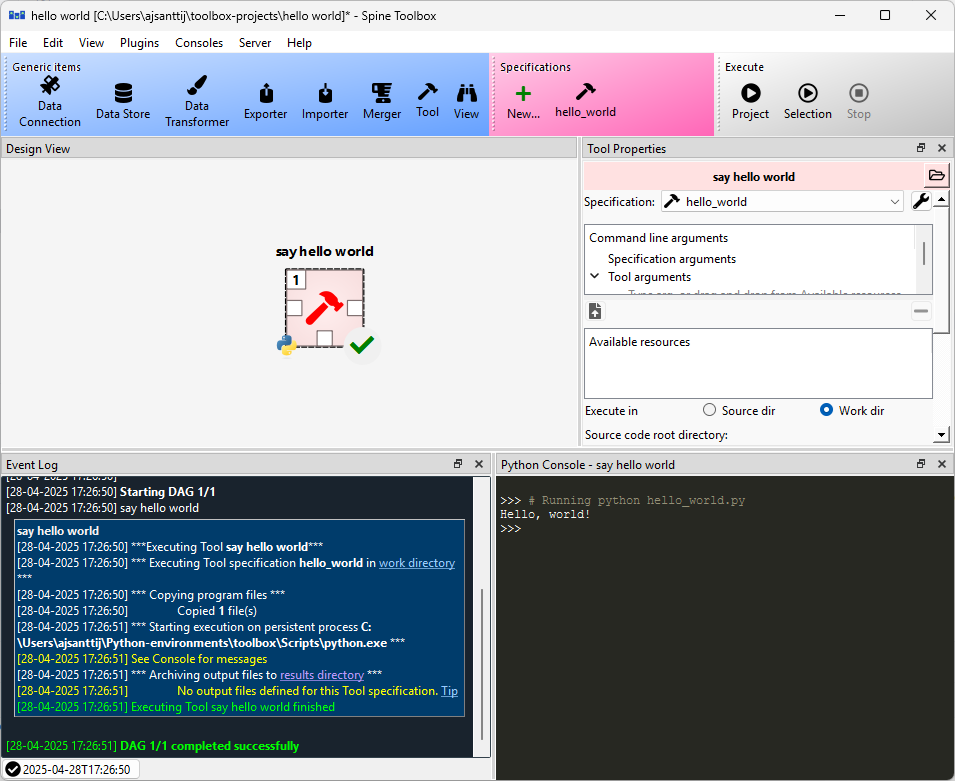955x781 pixels.
Task: Collapse the Tool arguments tree node
Action: pos(594,276)
